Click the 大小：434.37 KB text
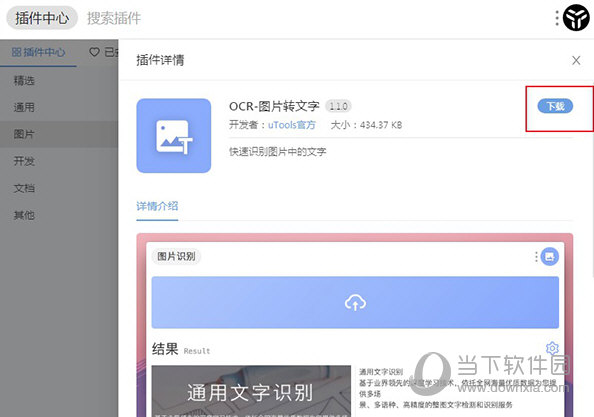 (x=366, y=125)
